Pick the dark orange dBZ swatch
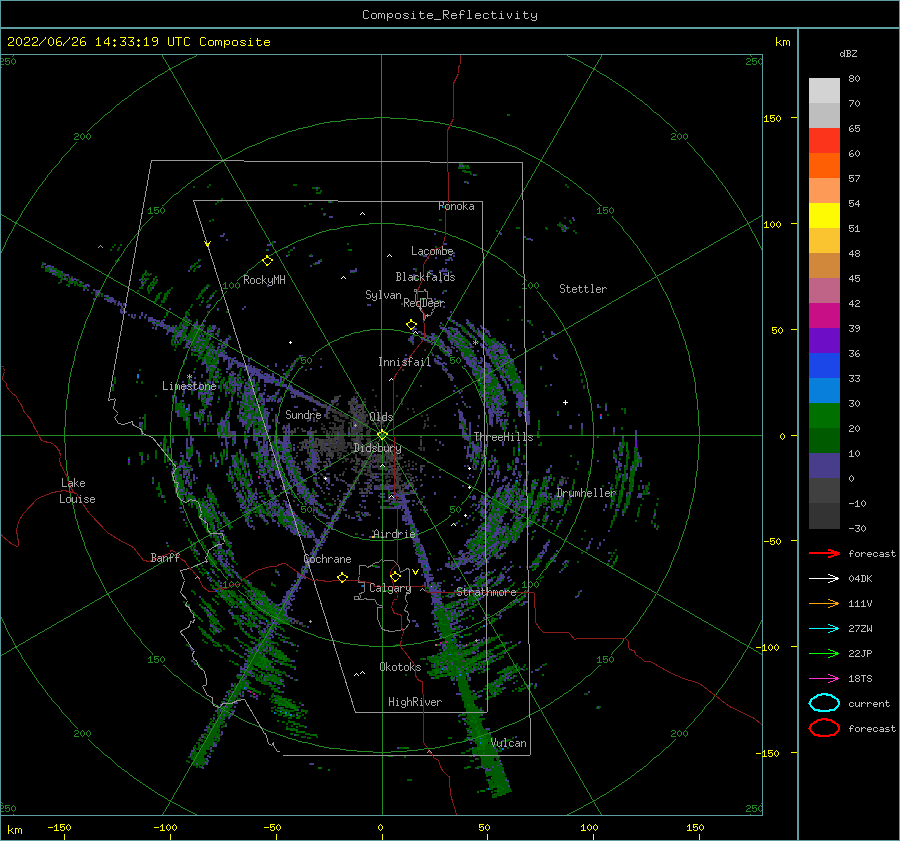This screenshot has width=900, height=841. (x=824, y=166)
